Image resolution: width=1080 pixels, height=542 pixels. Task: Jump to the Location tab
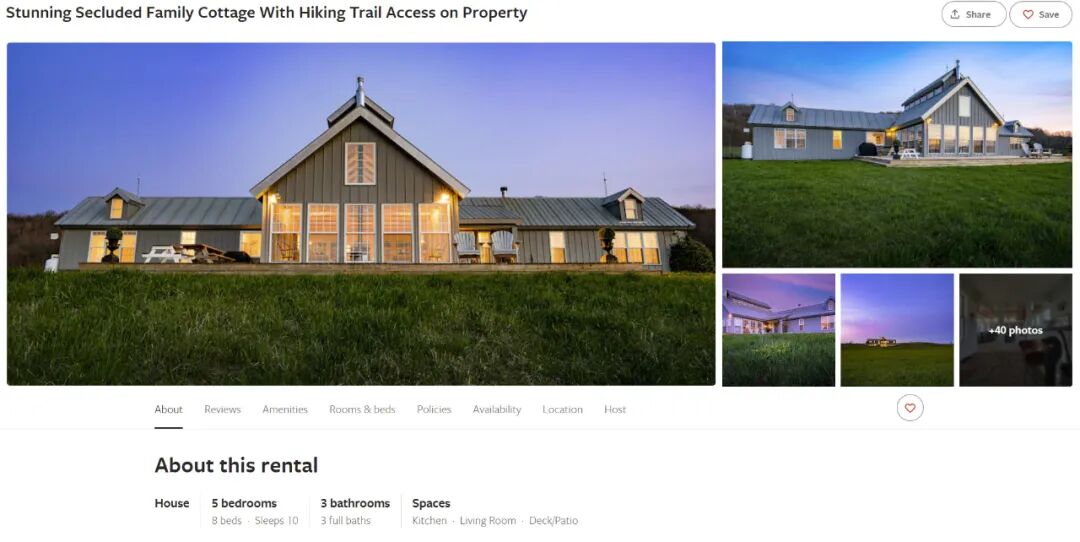(x=562, y=409)
